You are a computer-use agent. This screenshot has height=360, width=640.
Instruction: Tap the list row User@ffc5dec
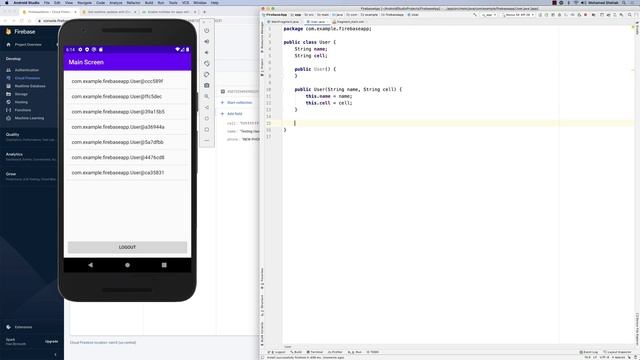tap(127, 96)
